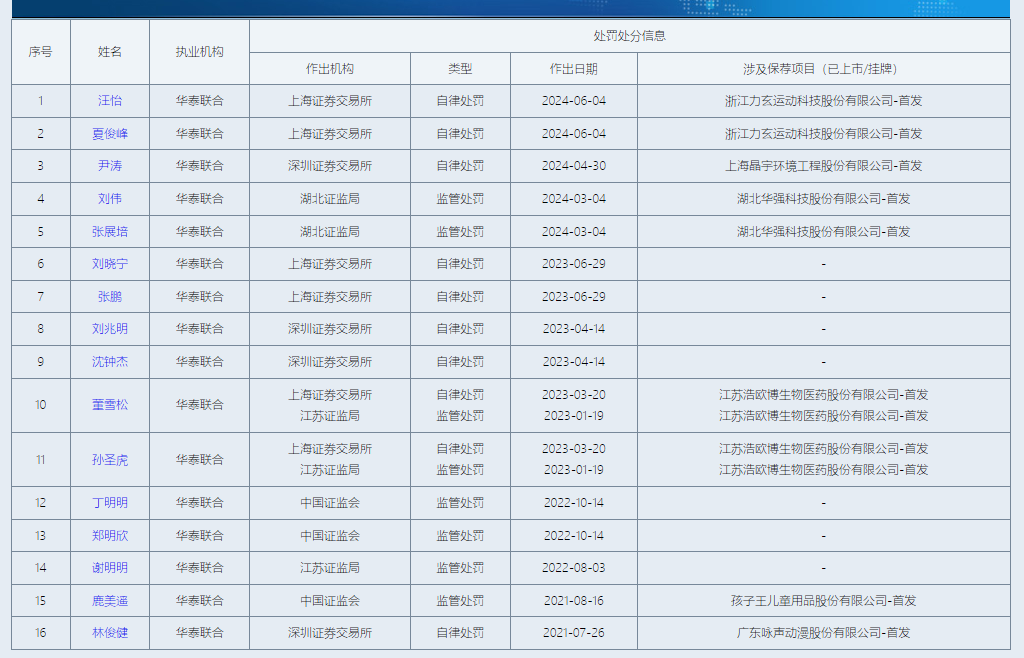The height and width of the screenshot is (658, 1024).
Task: Select the 姓名 column header
Action: pyautogui.click(x=110, y=52)
